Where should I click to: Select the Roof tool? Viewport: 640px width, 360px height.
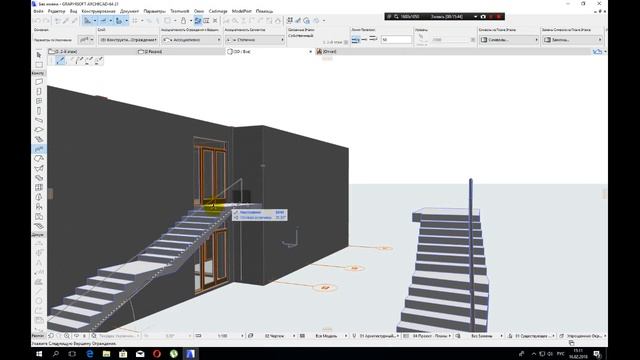point(39,159)
